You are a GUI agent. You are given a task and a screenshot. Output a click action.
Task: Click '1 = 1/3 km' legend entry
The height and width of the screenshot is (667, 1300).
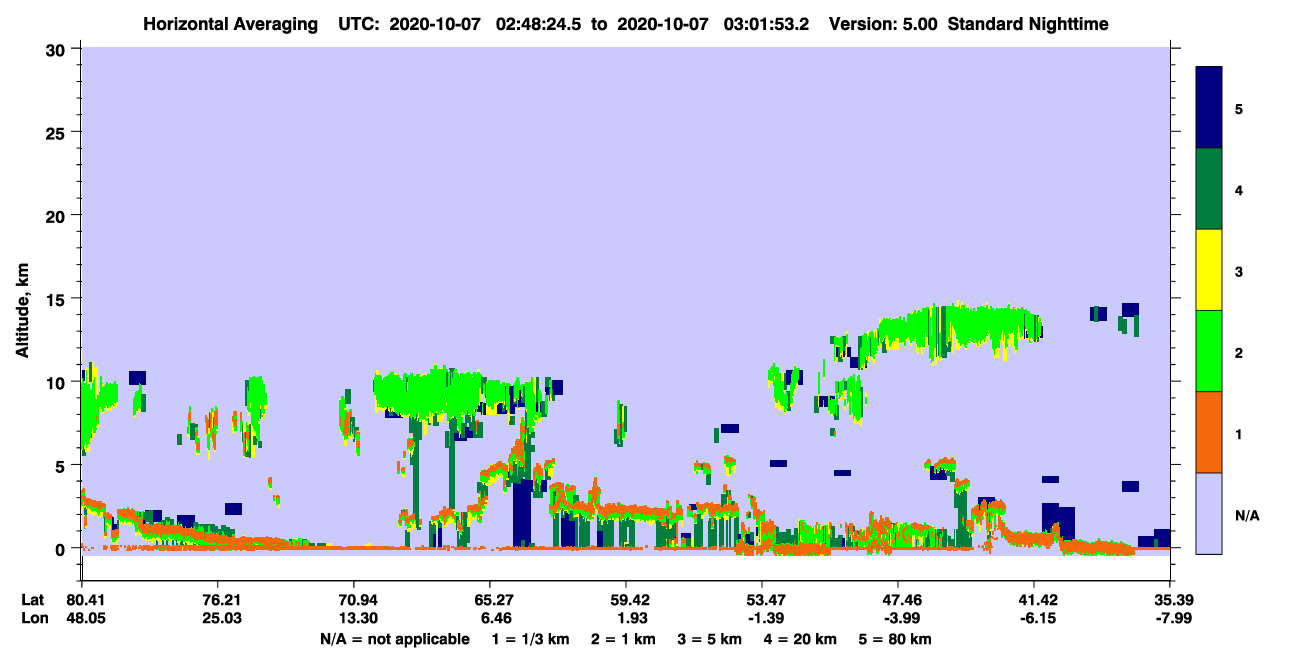(x=531, y=639)
